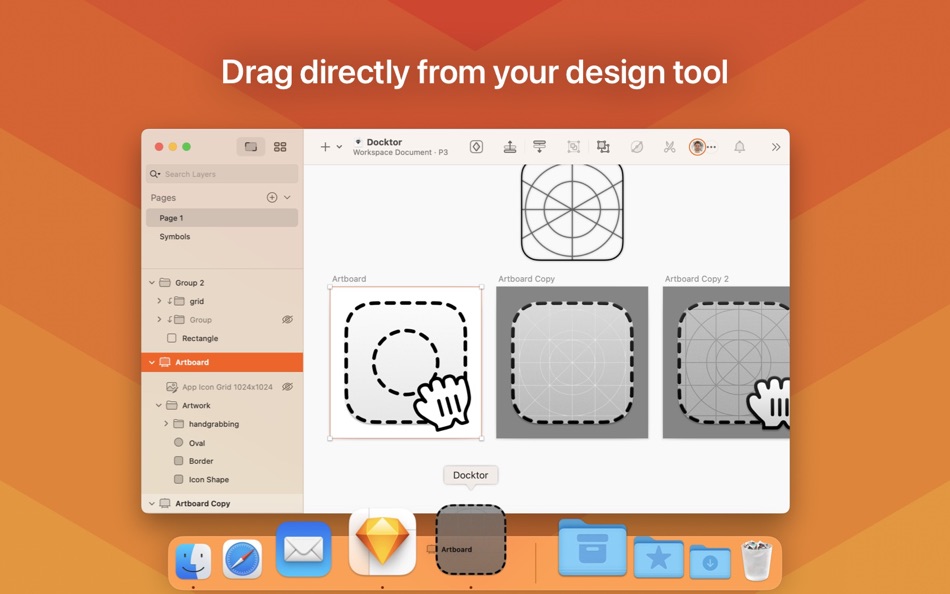Click the Insert plus icon in the toolbar

[325, 147]
